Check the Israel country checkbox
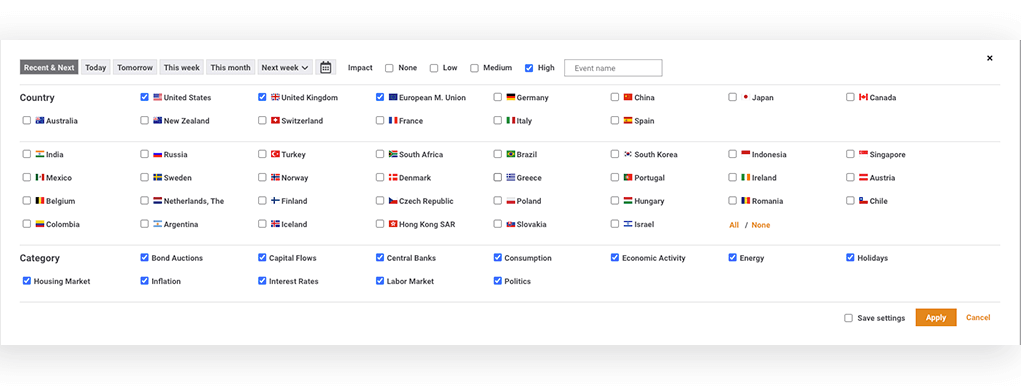The width and height of the screenshot is (1021, 386). [615, 224]
